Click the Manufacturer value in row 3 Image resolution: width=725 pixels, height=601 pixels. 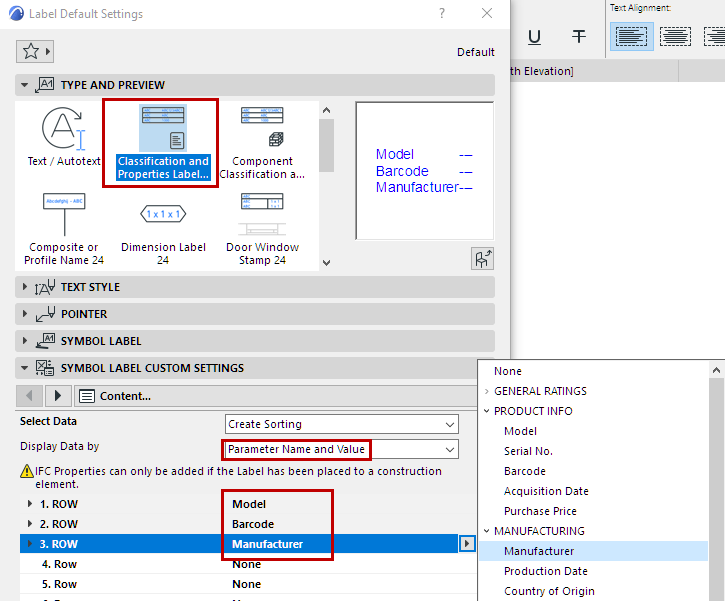pos(267,544)
